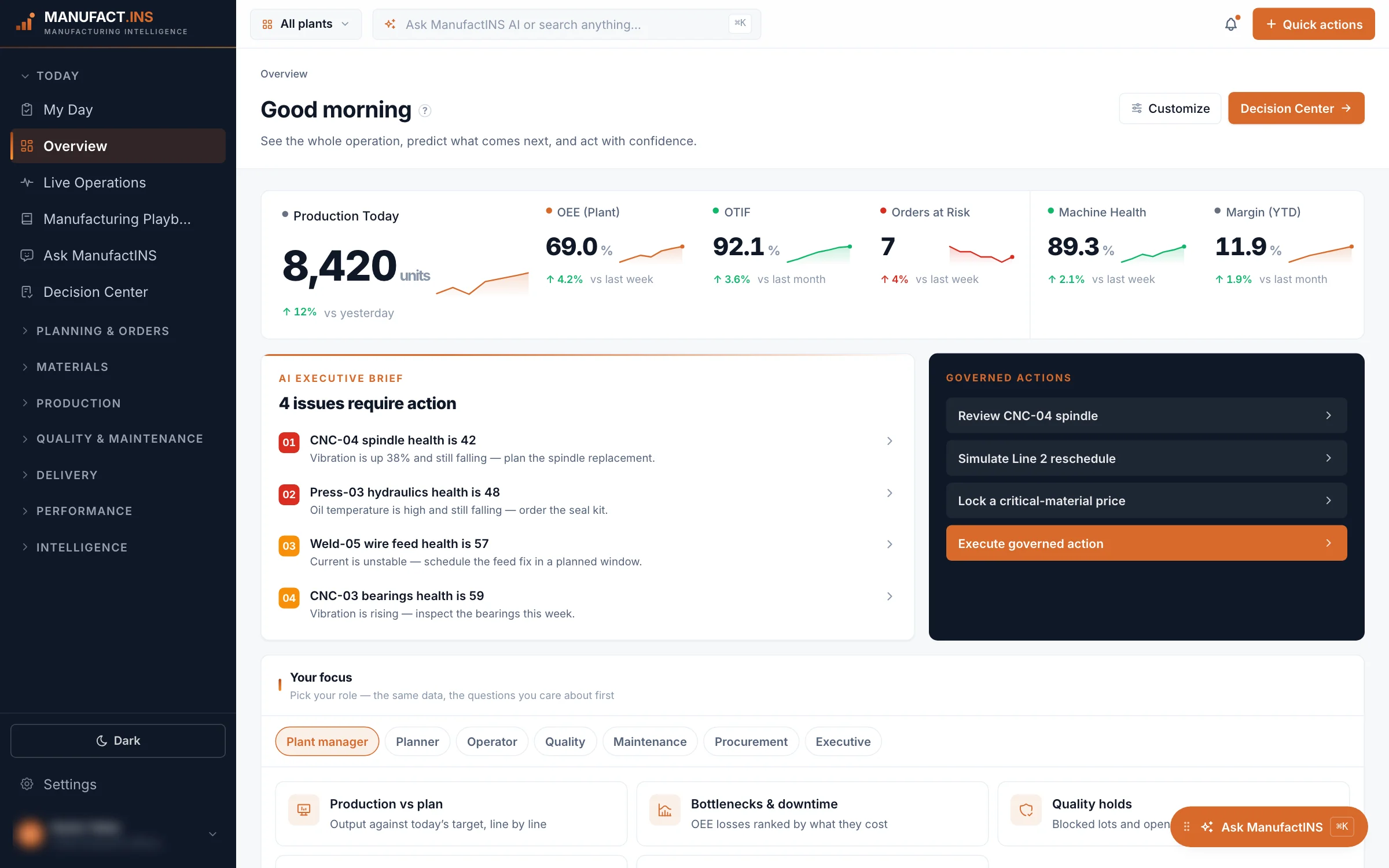
Task: Click the AI sparkle icon in search bar
Action: point(390,24)
